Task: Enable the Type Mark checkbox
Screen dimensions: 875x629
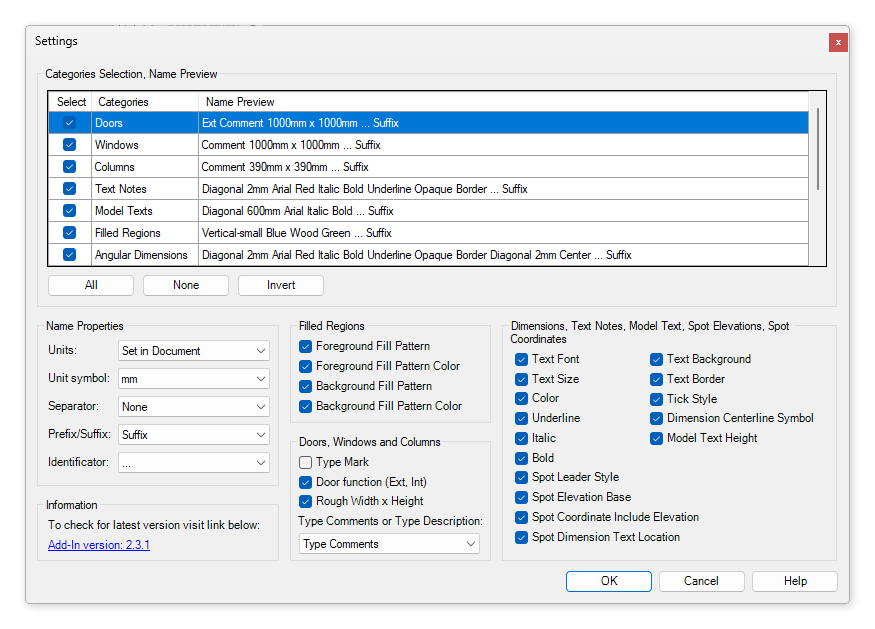Action: (x=306, y=462)
